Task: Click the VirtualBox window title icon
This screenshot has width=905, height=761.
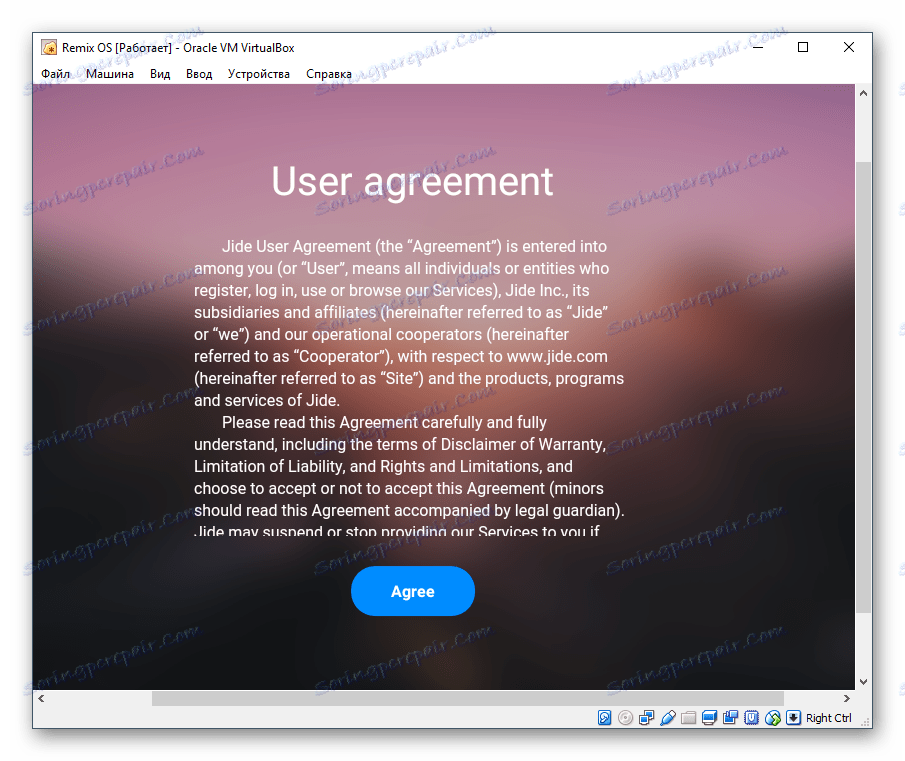Action: [x=49, y=47]
